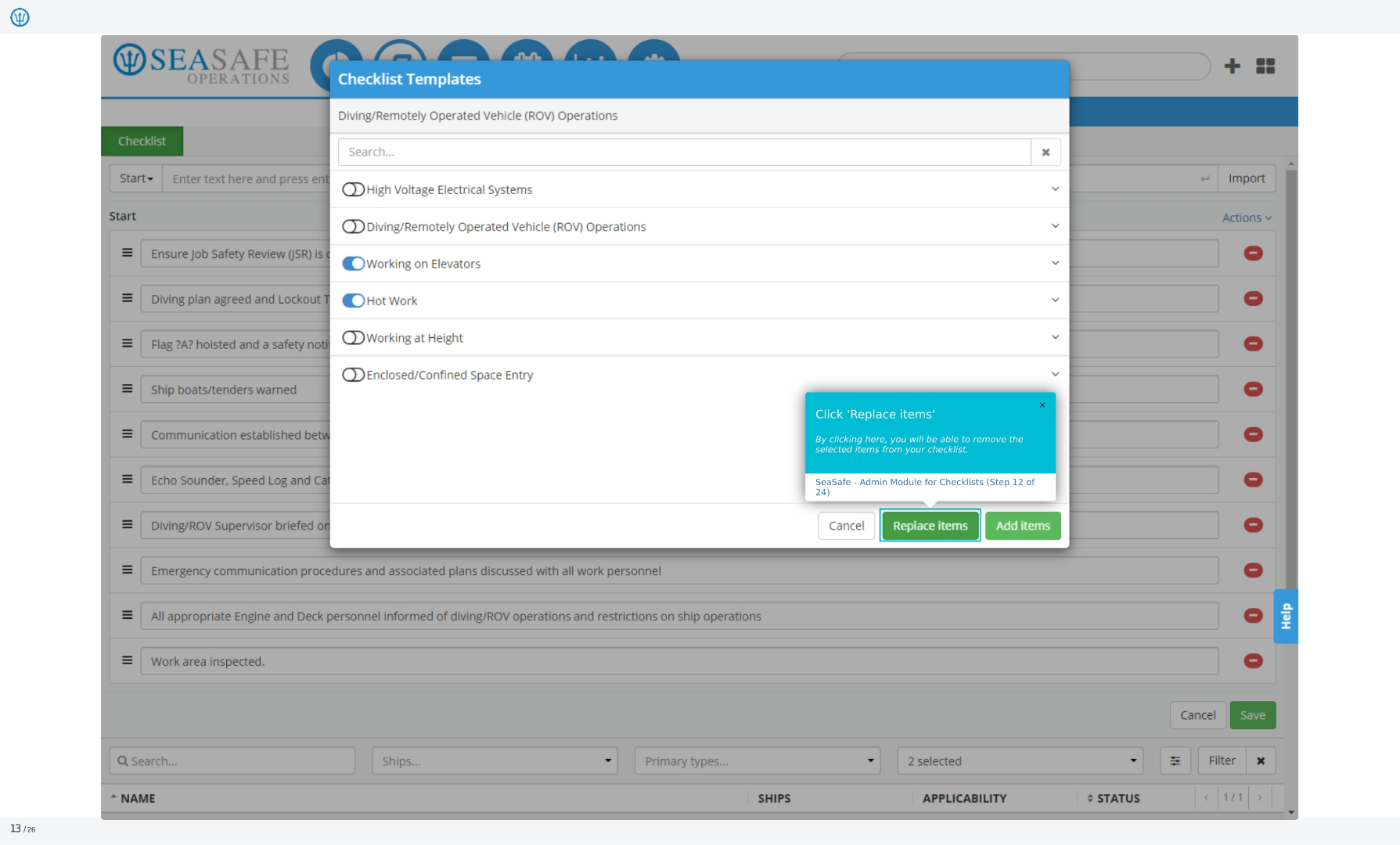
Task: Remove the 'Ensure Job Safety Review' item
Action: pos(1253,253)
